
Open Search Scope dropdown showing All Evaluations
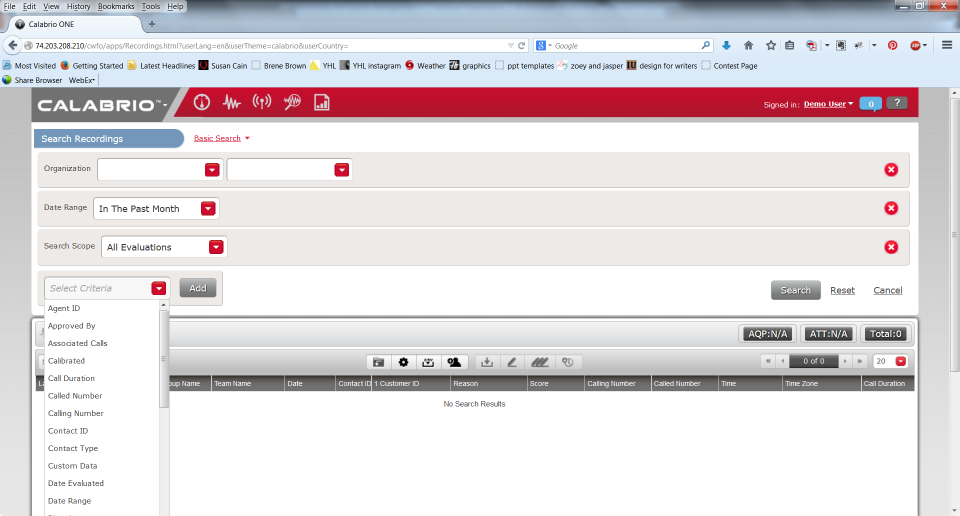(216, 247)
